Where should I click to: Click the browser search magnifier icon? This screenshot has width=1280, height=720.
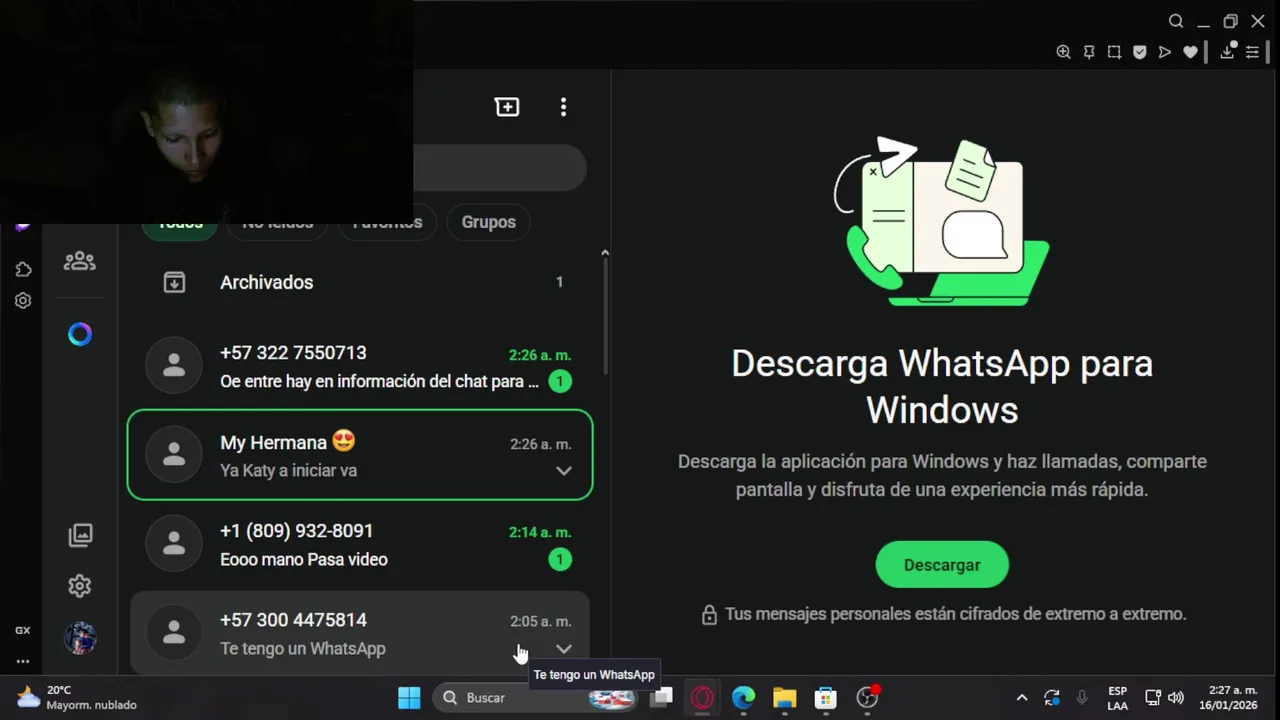point(1176,21)
